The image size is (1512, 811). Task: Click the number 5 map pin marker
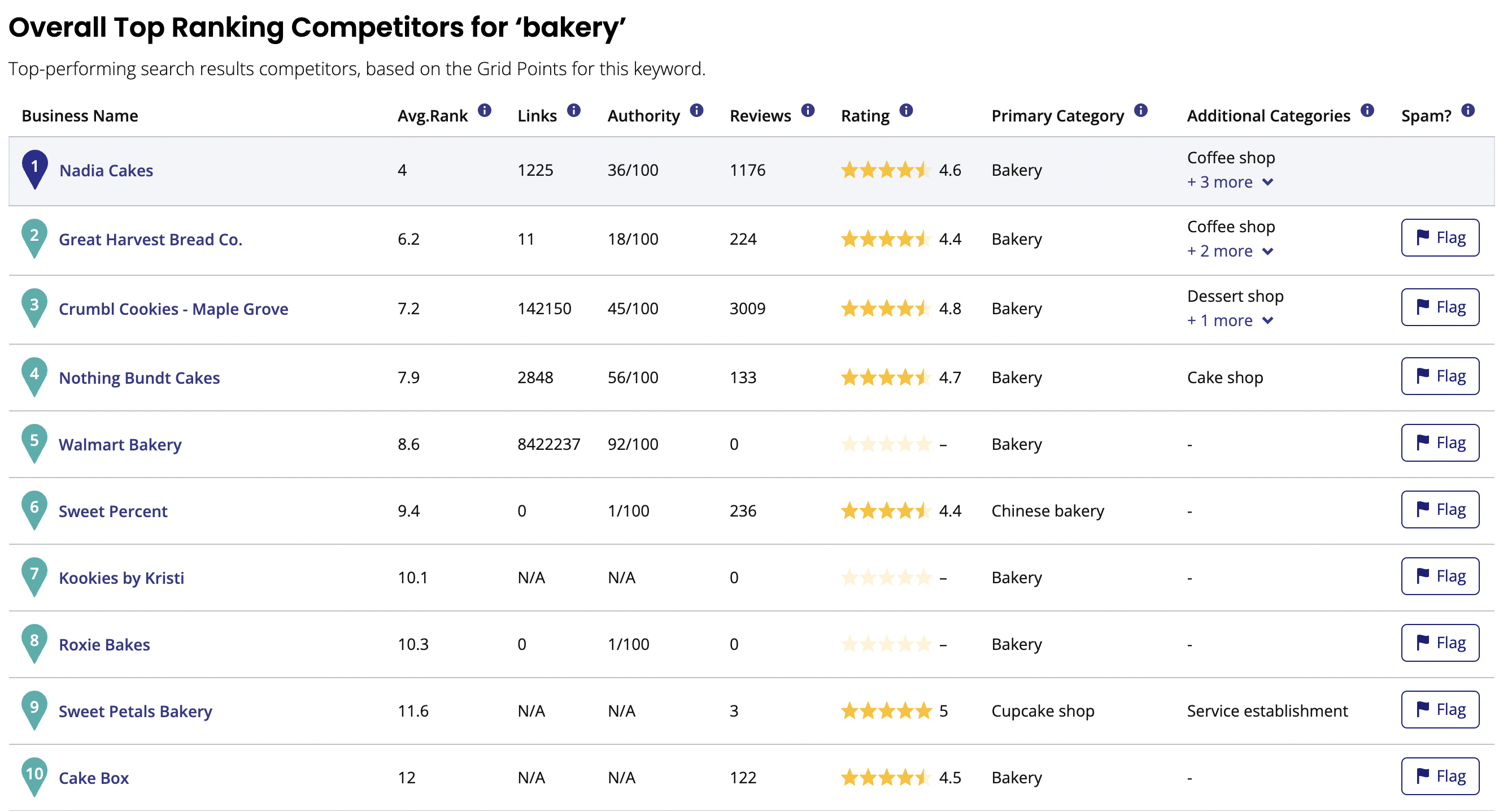34,442
